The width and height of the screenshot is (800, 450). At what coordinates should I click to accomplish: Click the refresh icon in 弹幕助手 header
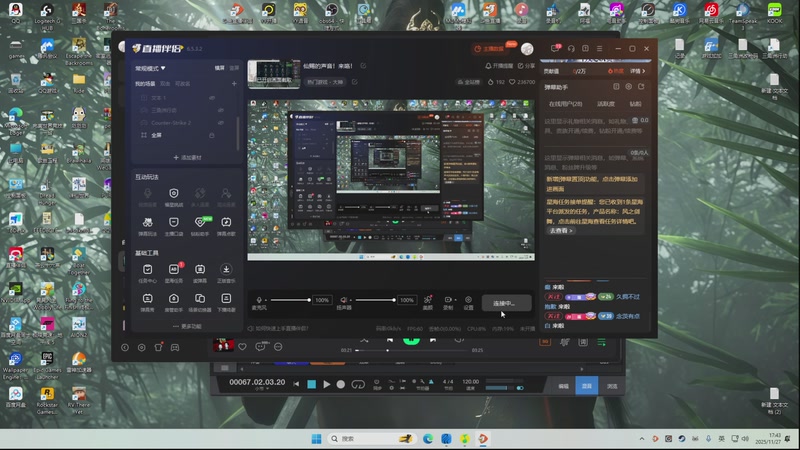[641, 87]
